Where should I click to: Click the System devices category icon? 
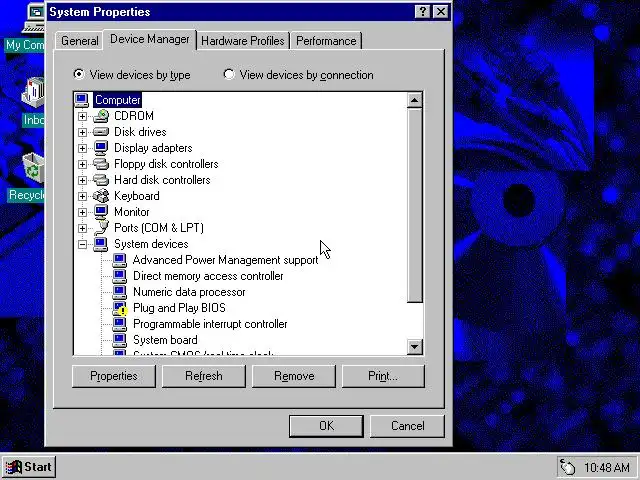[x=101, y=244]
